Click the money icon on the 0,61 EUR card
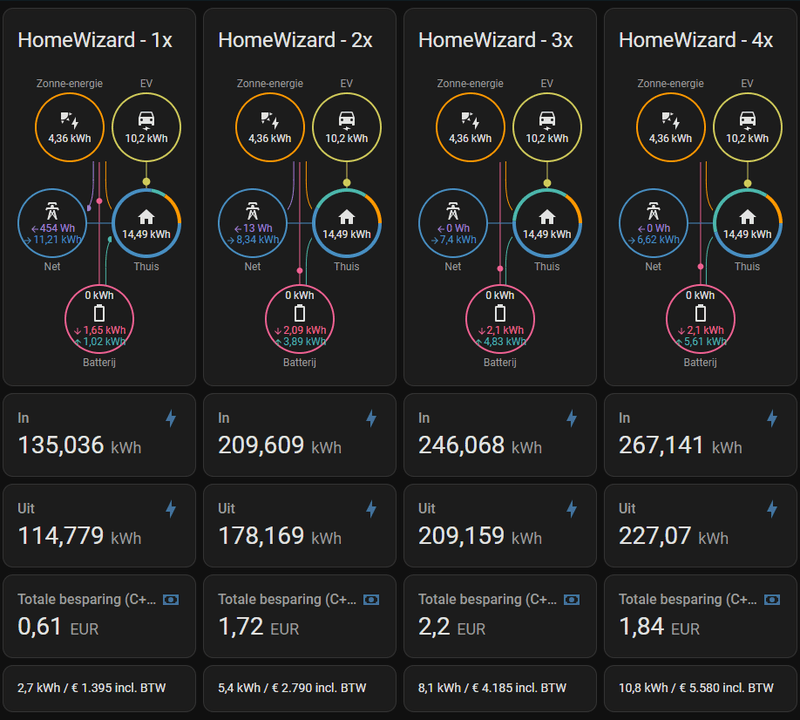This screenshot has height=720, width=800. [171, 599]
